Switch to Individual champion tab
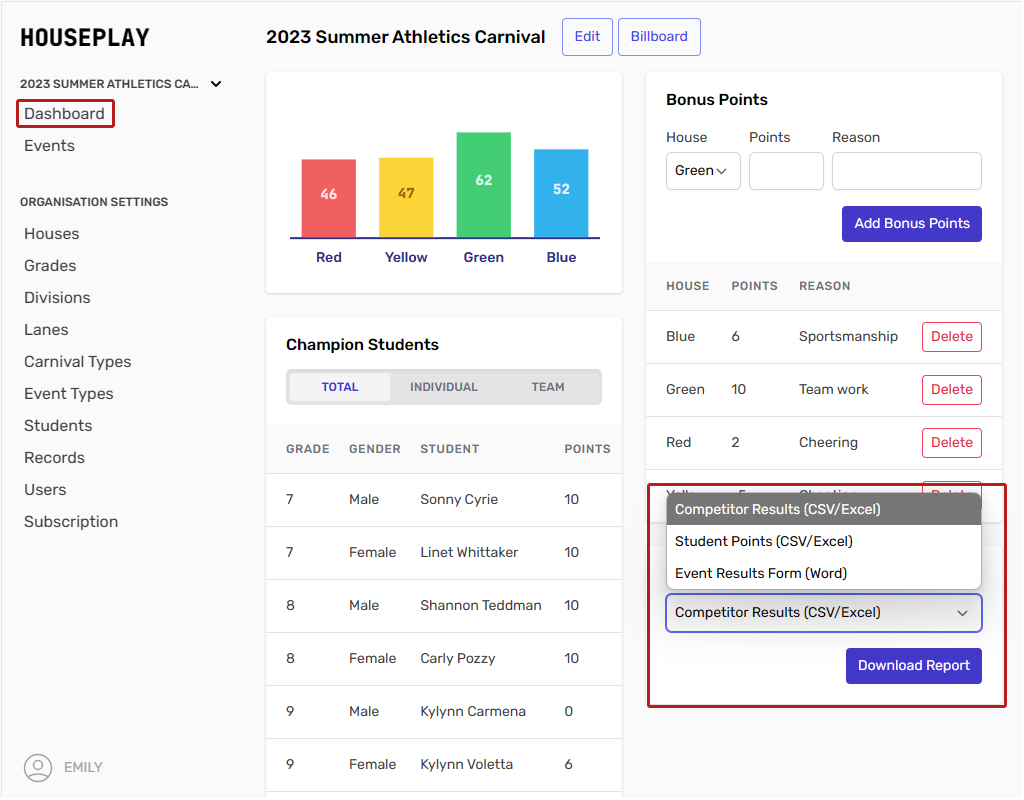This screenshot has width=1024, height=800. click(444, 387)
